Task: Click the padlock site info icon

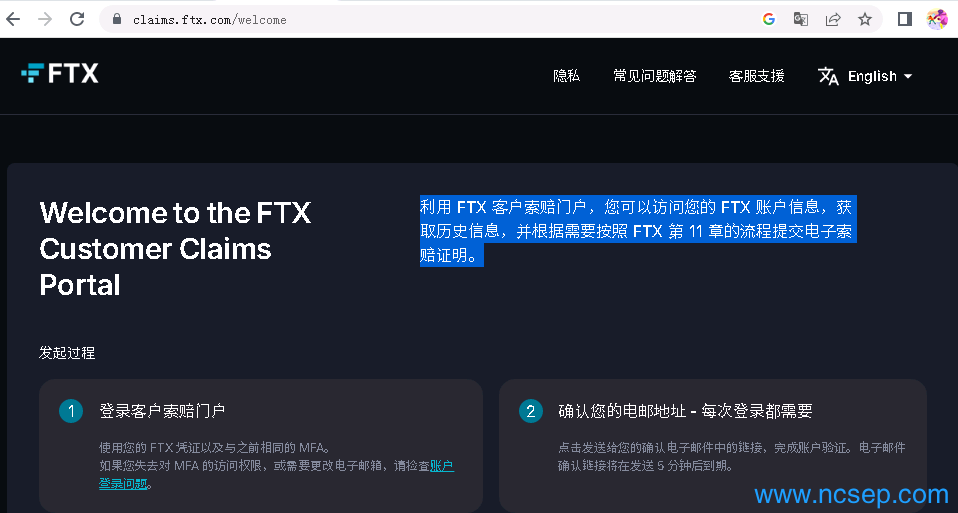Action: pyautogui.click(x=117, y=19)
